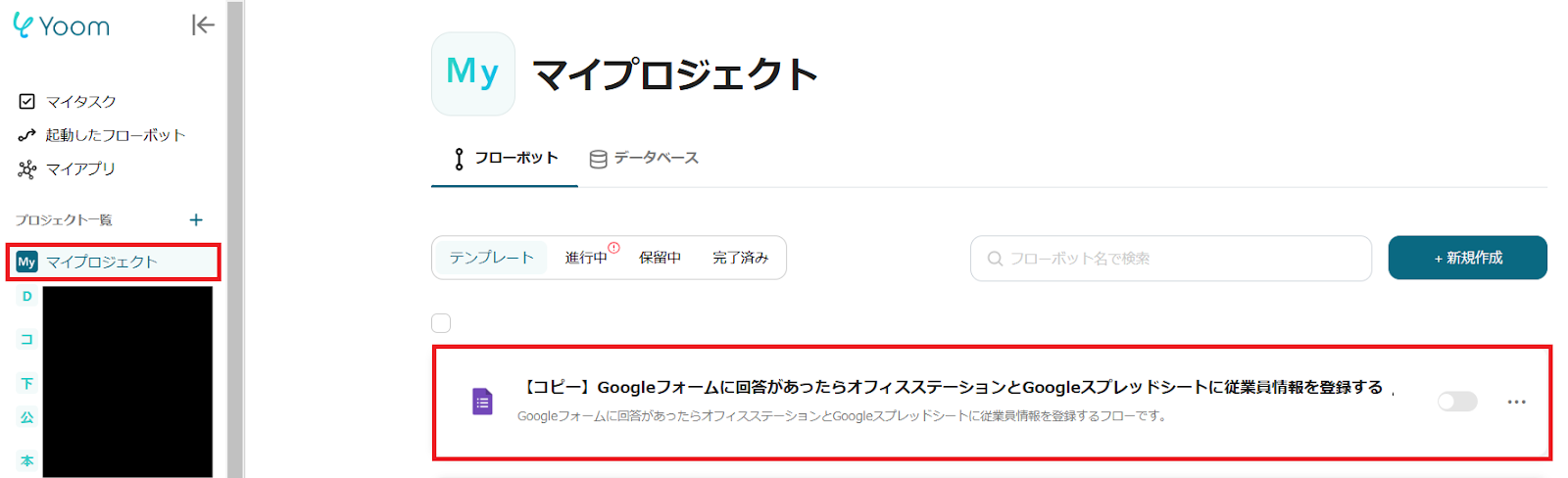
Task: Click the sidebar vertical scrollbar
Action: pyautogui.click(x=235, y=239)
